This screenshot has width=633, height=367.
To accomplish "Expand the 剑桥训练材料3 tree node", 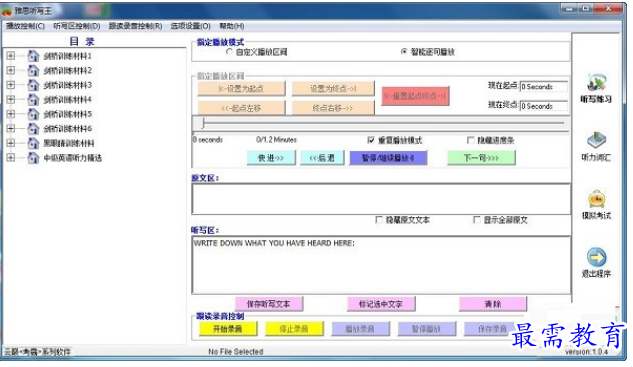I will (11, 85).
